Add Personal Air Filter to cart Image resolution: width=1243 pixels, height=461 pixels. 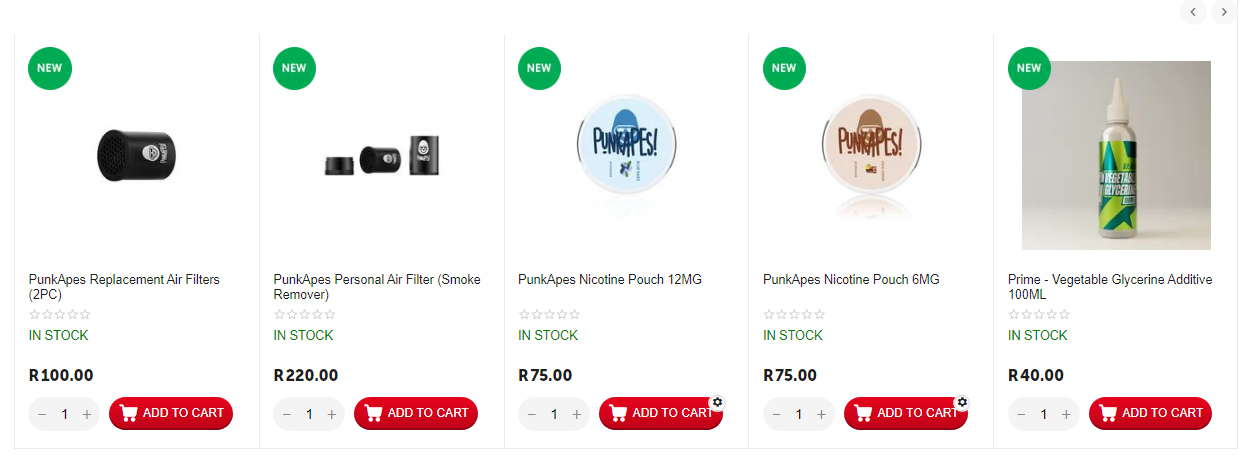coord(416,413)
